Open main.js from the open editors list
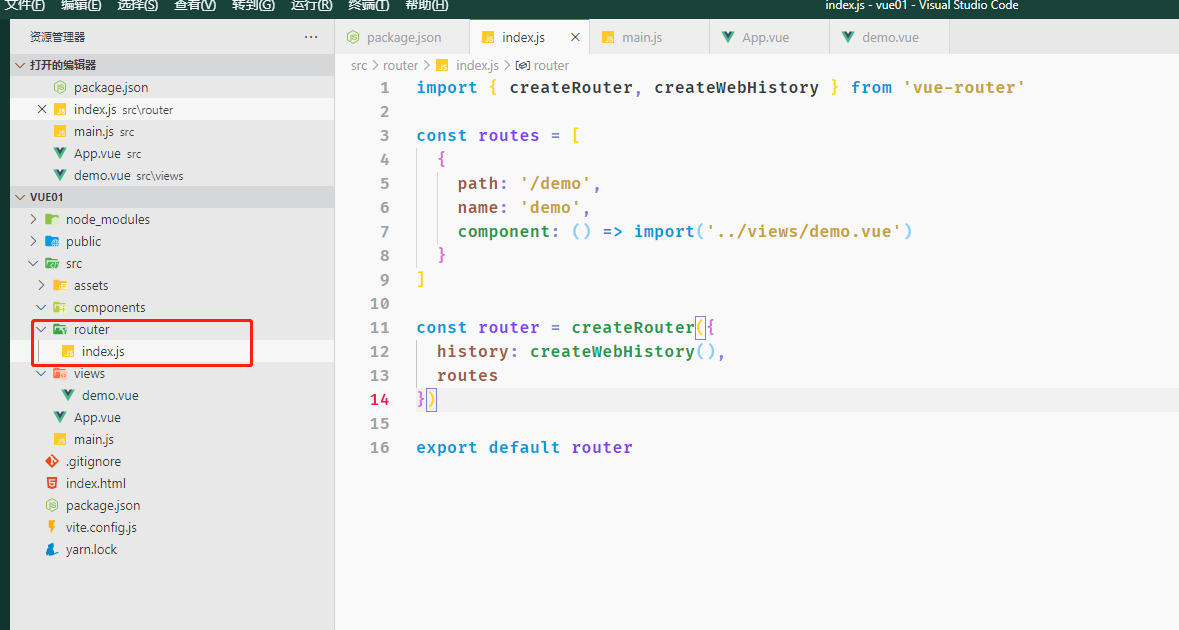The height and width of the screenshot is (630, 1179). 93,131
